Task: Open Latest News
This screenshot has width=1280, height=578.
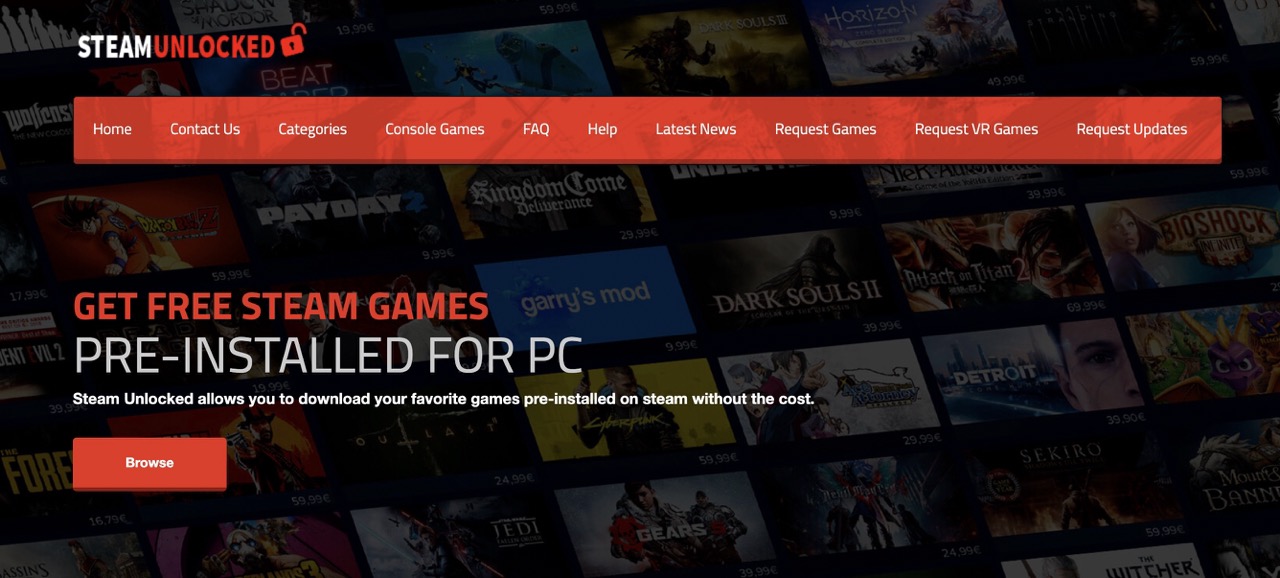Action: 696,129
